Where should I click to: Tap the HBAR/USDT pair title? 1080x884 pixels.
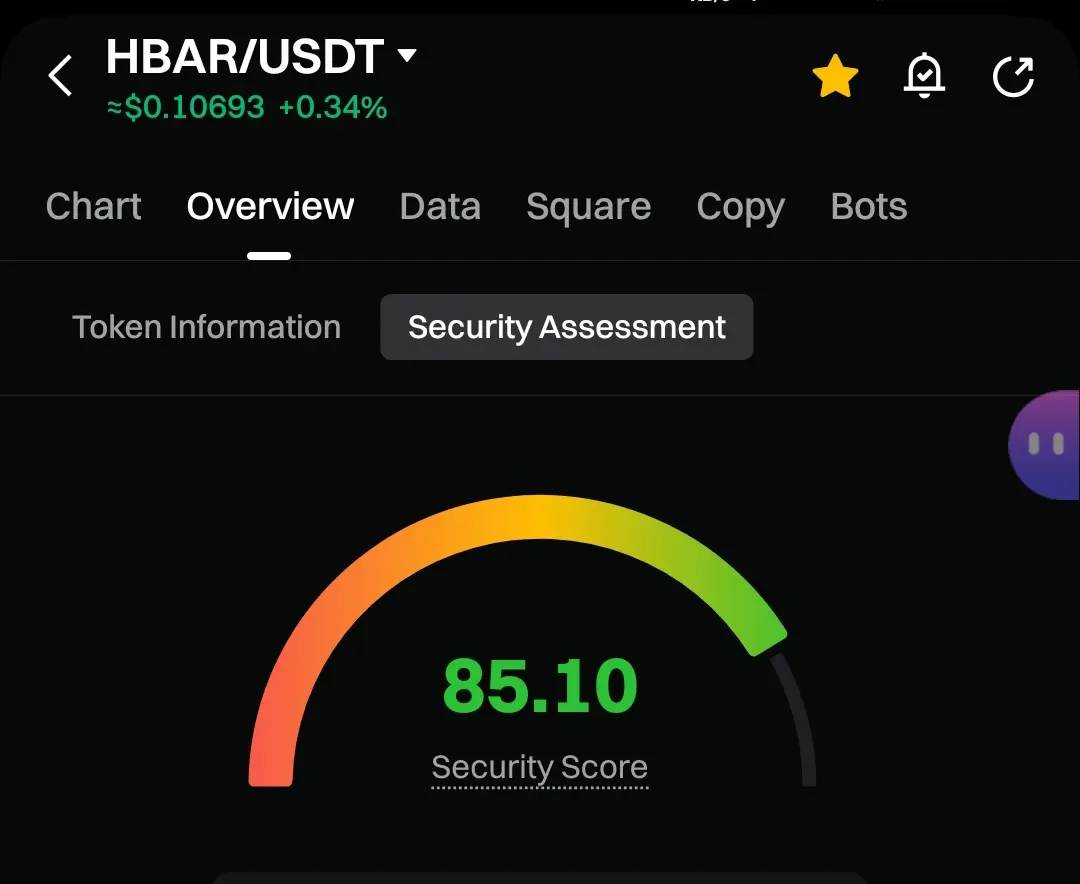pyautogui.click(x=245, y=56)
